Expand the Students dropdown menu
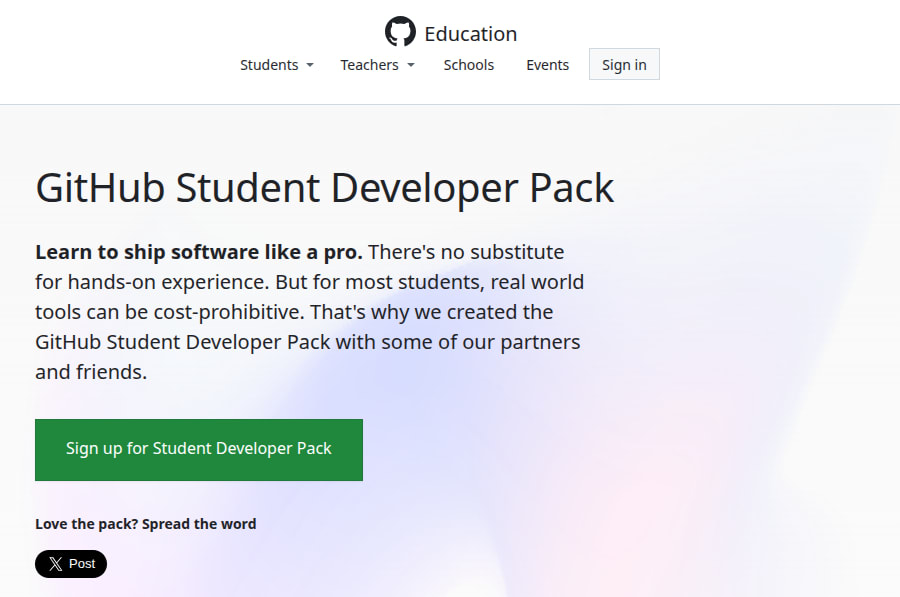The height and width of the screenshot is (597, 900). coord(277,65)
